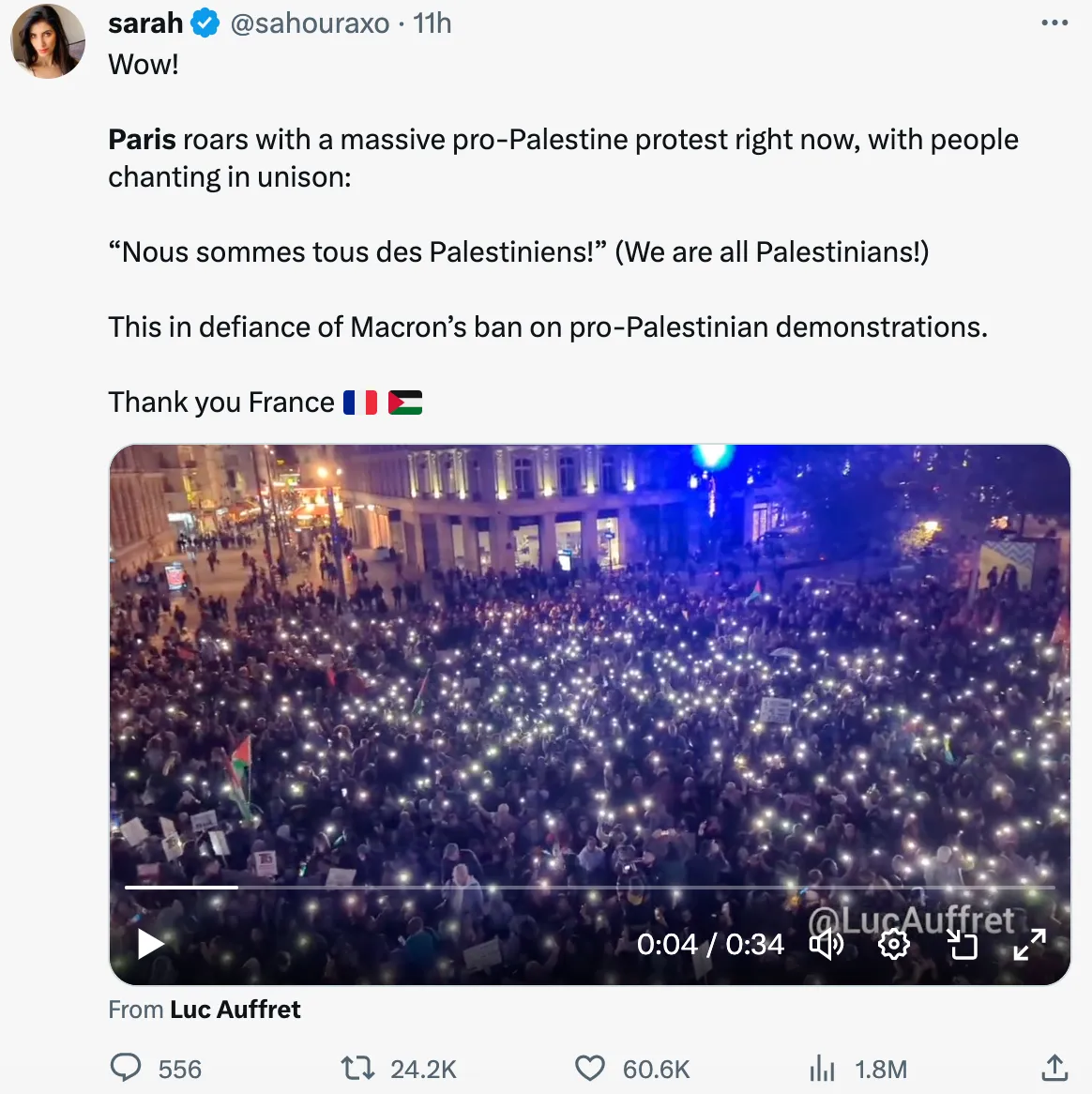Screen dimensions: 1092x1094
Task: Play the protest video
Action: click(150, 943)
